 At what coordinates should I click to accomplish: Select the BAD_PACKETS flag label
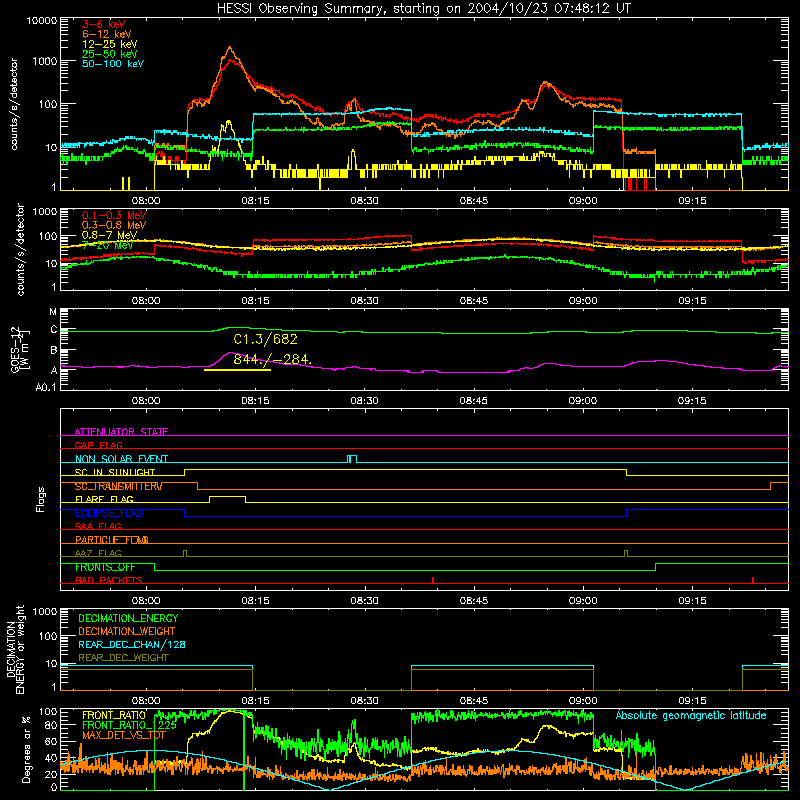tap(109, 580)
